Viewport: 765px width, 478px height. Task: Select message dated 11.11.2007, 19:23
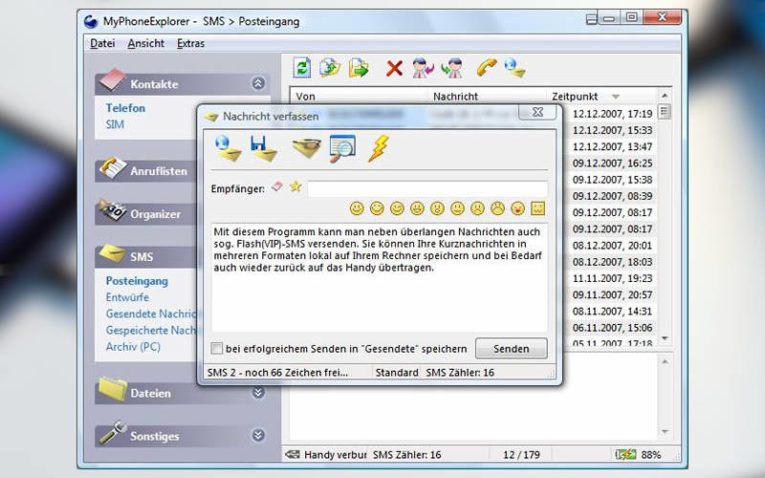click(x=612, y=278)
